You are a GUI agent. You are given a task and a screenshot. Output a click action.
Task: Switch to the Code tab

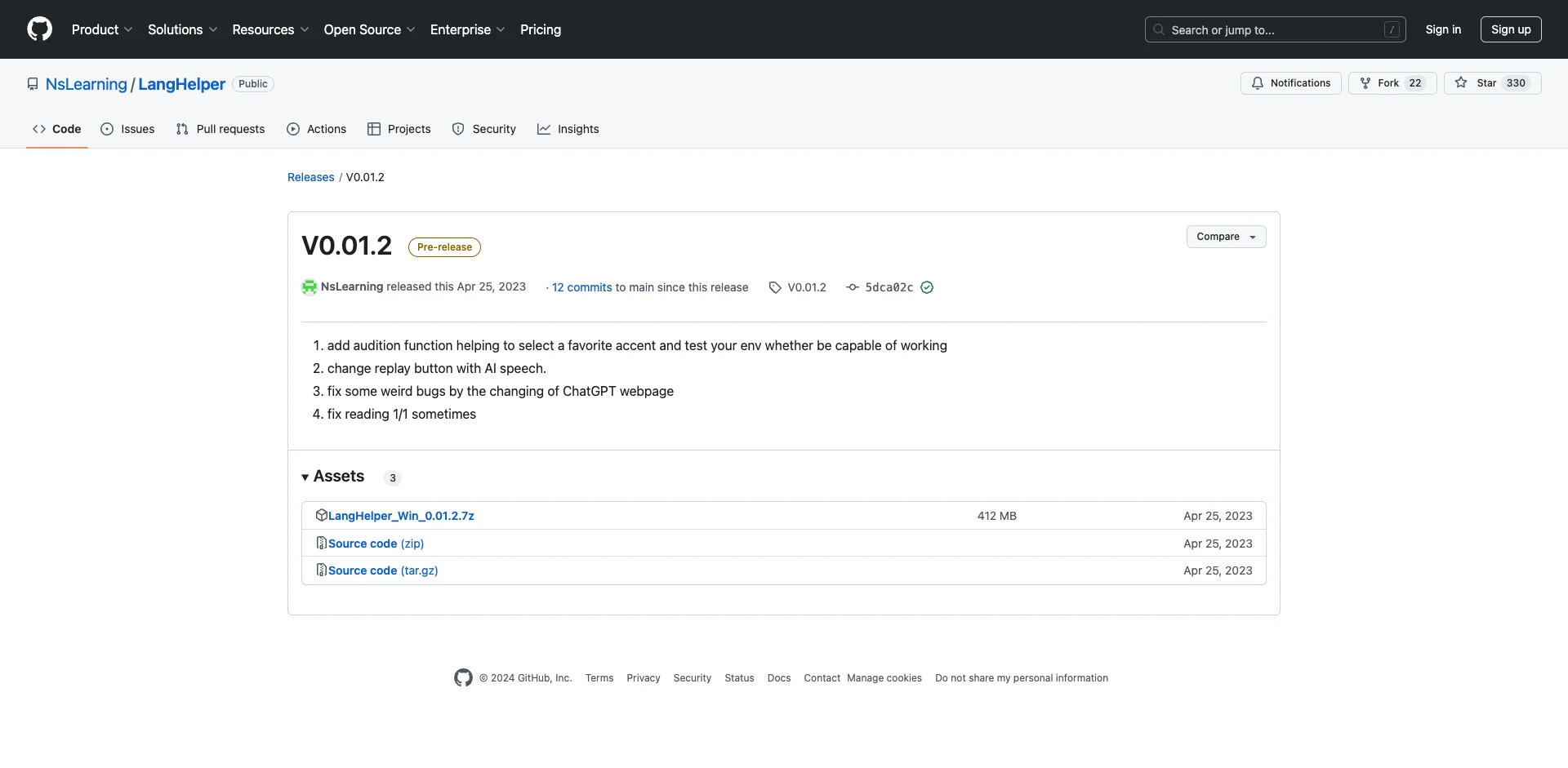[x=56, y=129]
